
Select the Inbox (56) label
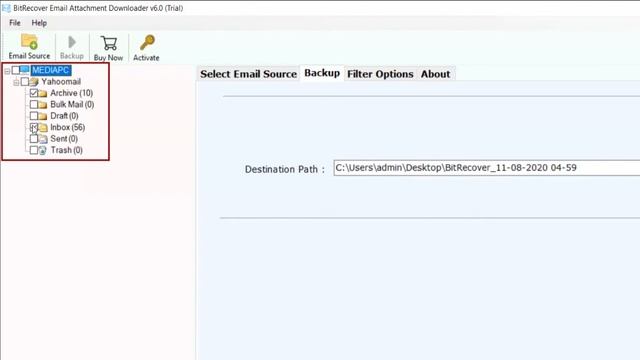68,127
